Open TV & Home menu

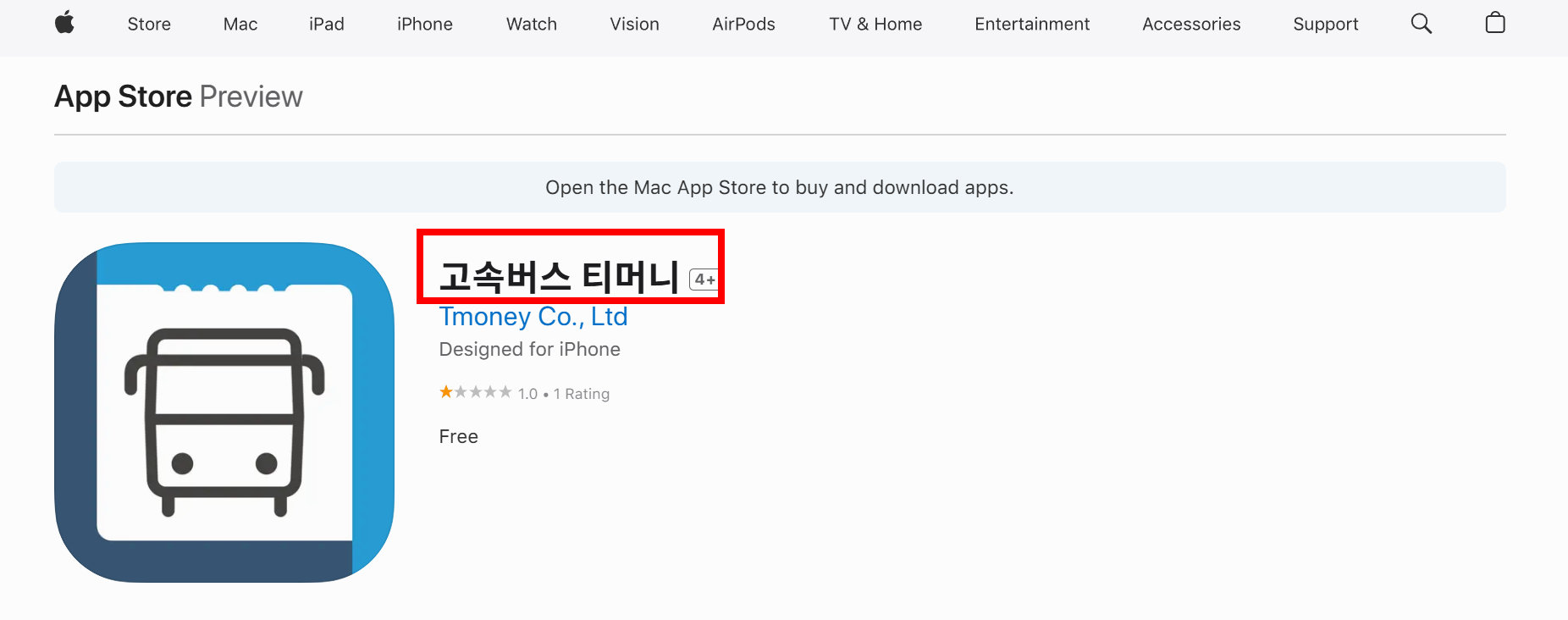pos(875,25)
